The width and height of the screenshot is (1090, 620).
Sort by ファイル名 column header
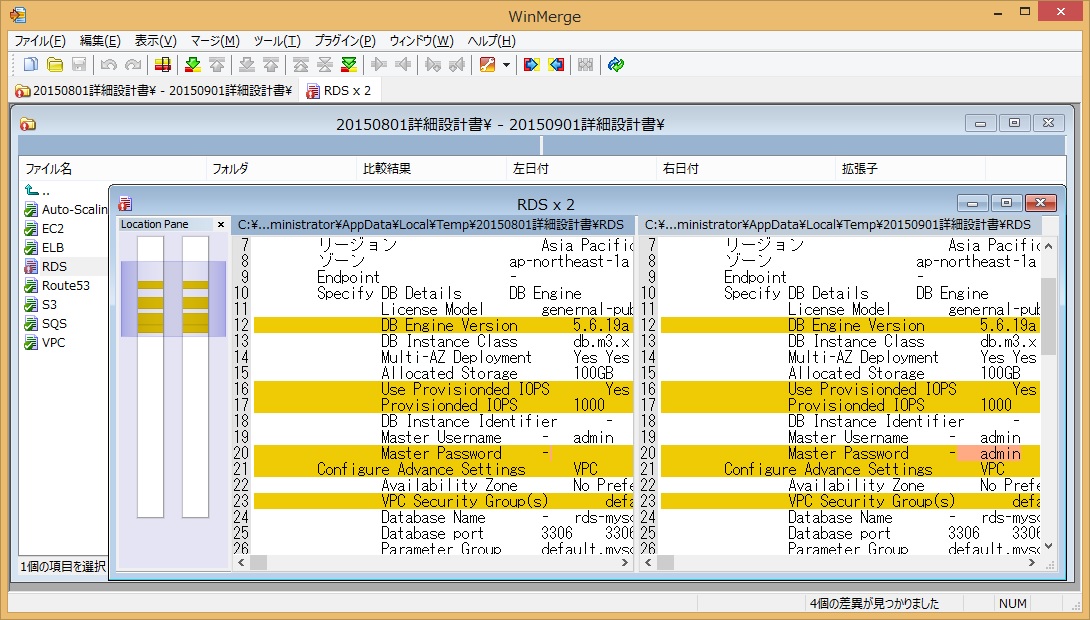(113, 168)
